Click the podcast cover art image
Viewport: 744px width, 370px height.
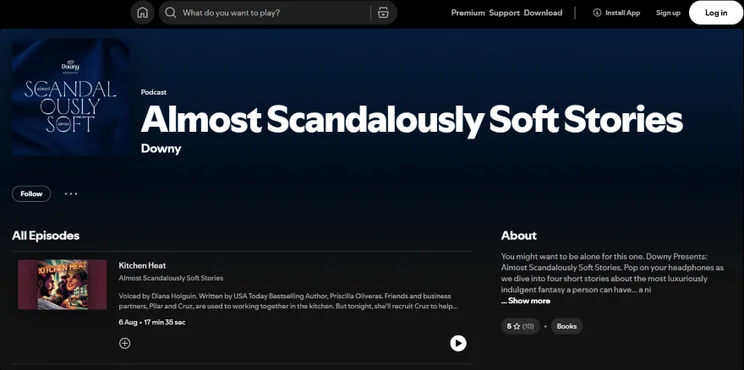(x=71, y=97)
